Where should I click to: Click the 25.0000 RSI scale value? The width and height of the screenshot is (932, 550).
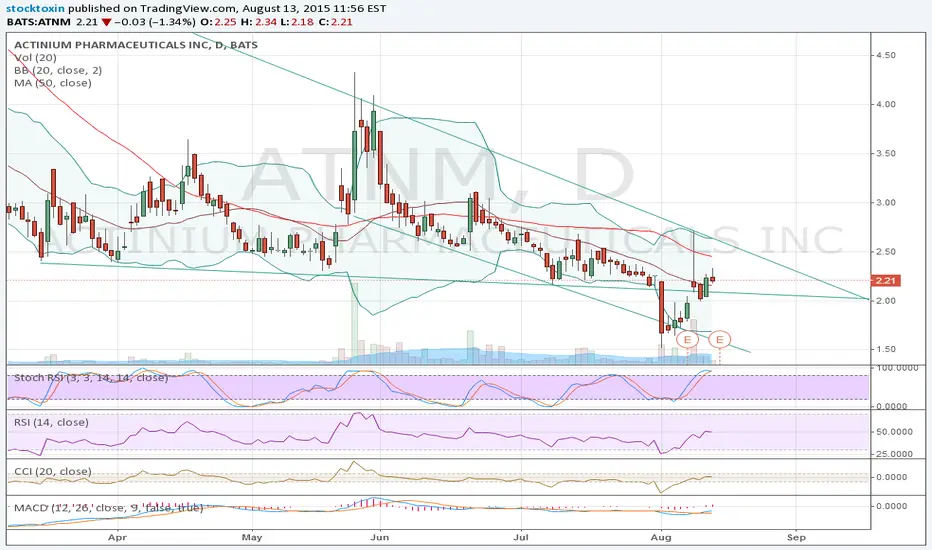coord(895,454)
